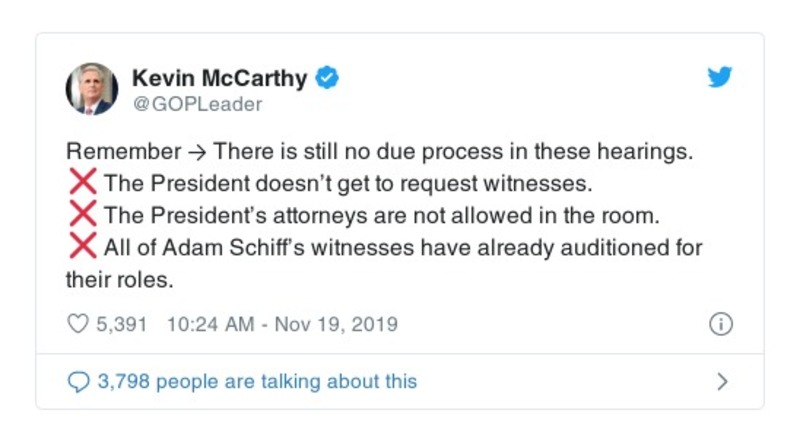Click the 'their roles.' closing text

[120, 280]
